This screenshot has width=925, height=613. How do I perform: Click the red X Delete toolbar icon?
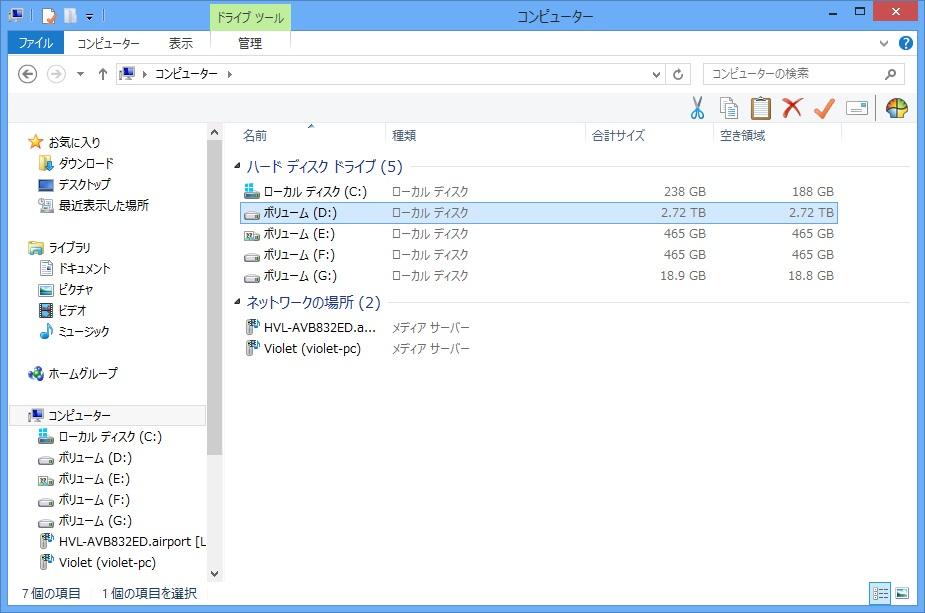click(792, 108)
